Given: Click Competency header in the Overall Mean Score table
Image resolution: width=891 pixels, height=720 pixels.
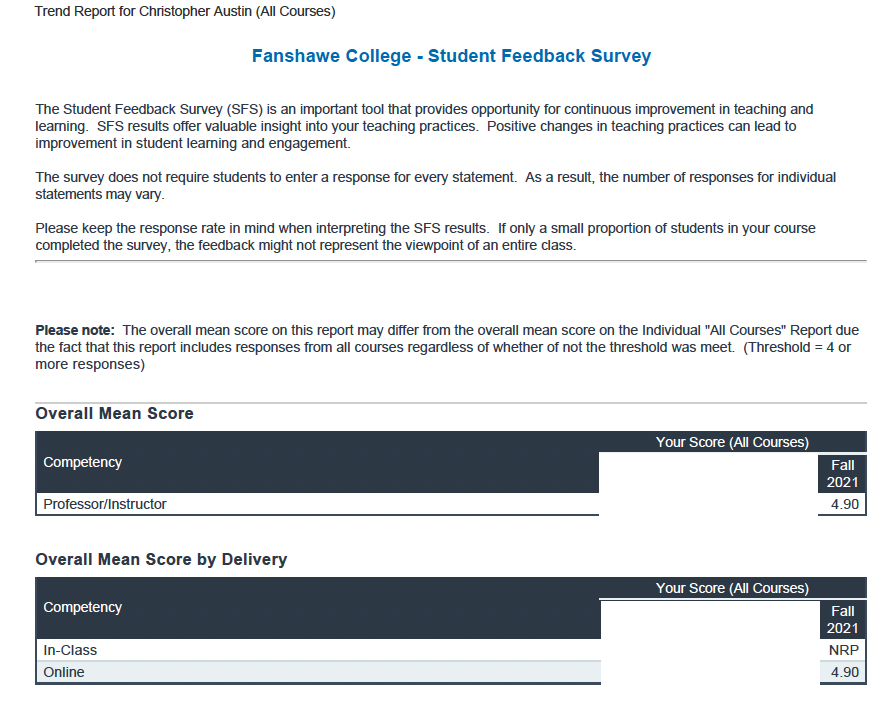Looking at the screenshot, I should 82,462.
